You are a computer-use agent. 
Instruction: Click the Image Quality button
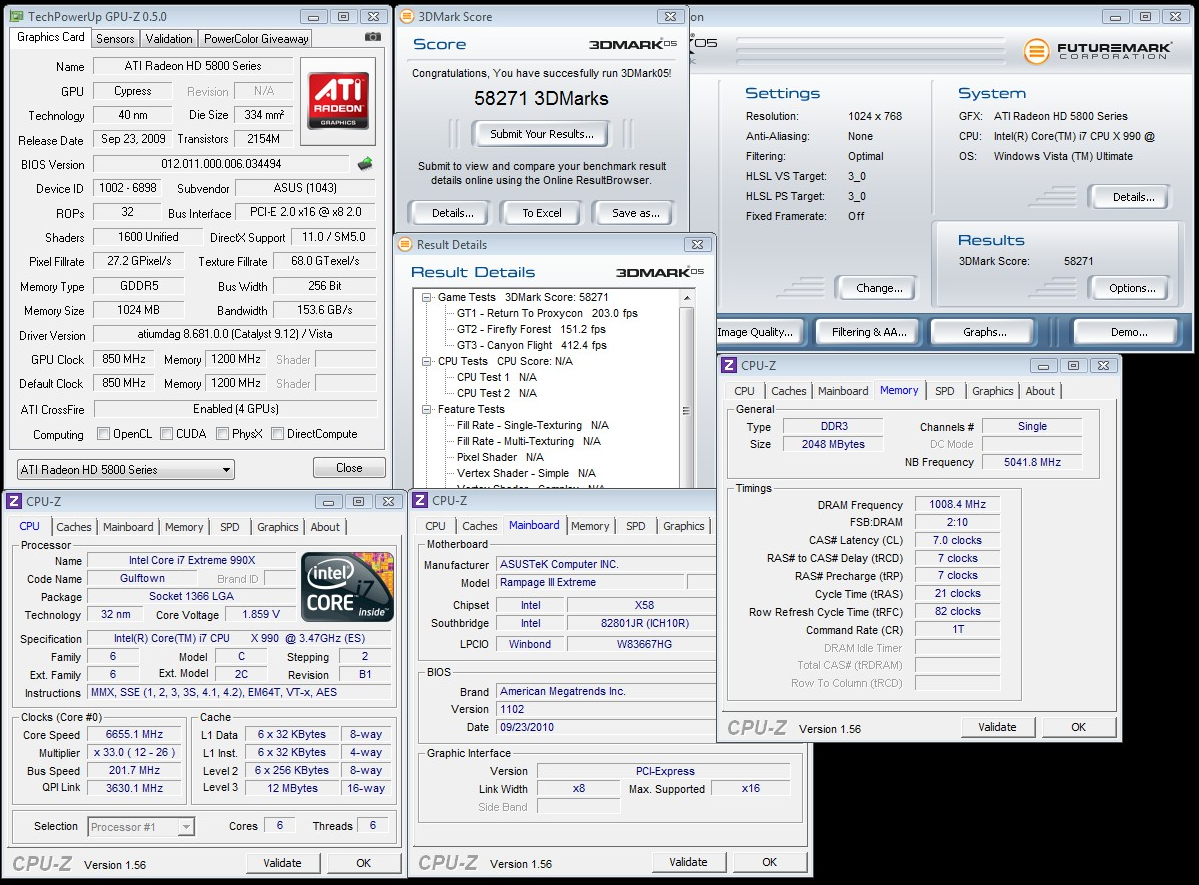tap(757, 332)
